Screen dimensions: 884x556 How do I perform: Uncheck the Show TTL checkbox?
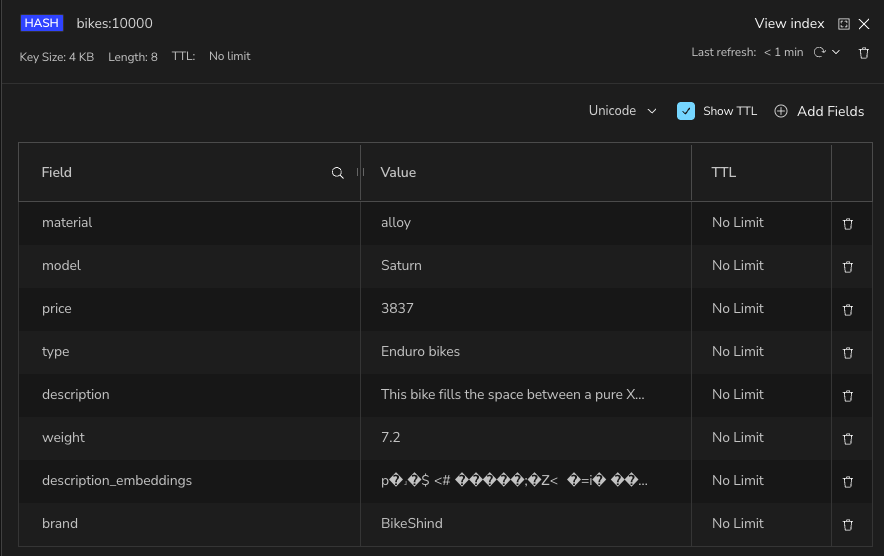point(686,111)
